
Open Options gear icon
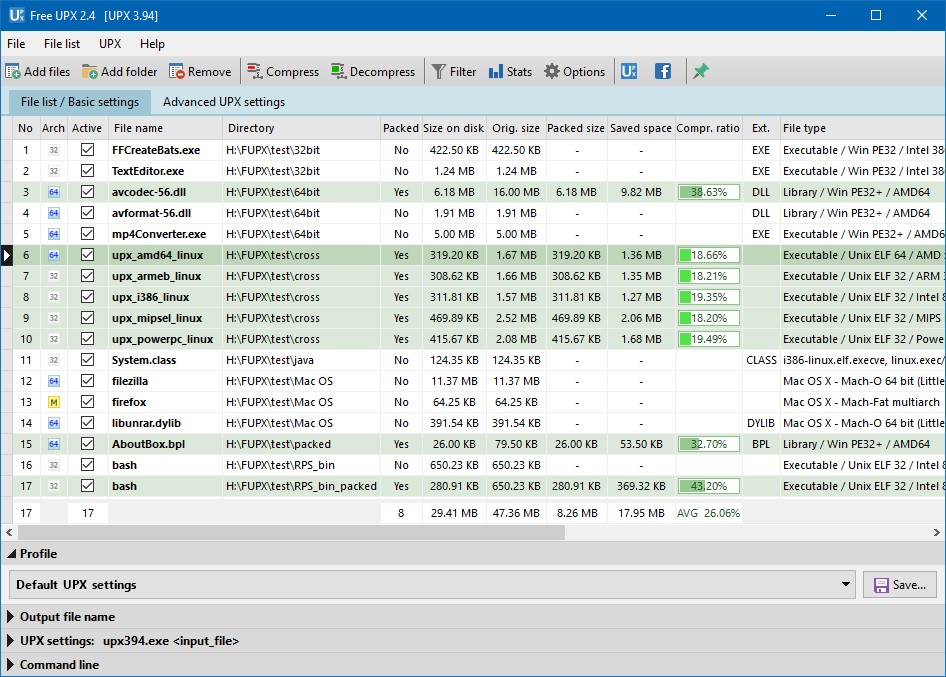552,72
